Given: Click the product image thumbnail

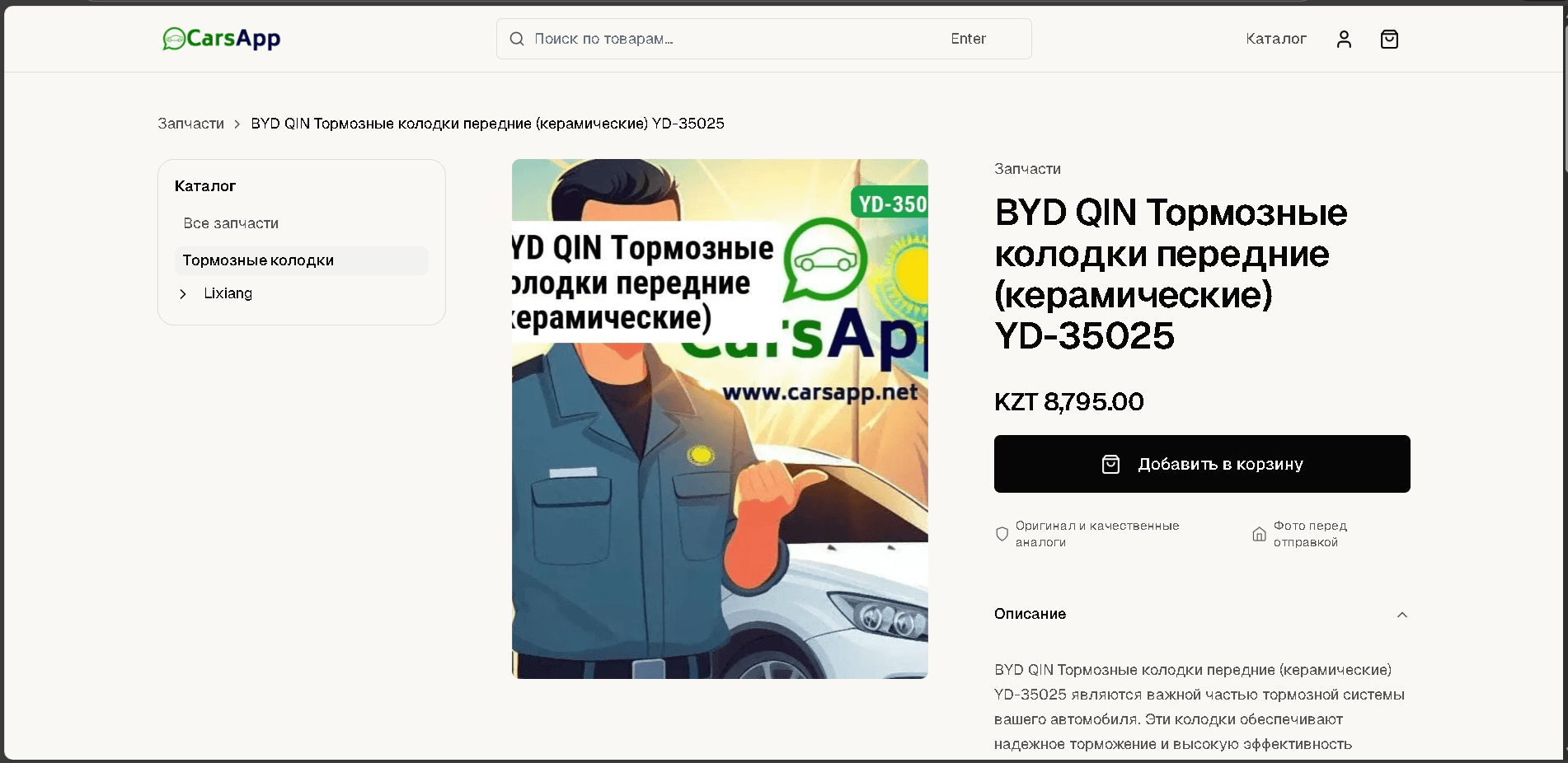Looking at the screenshot, I should click(720, 419).
